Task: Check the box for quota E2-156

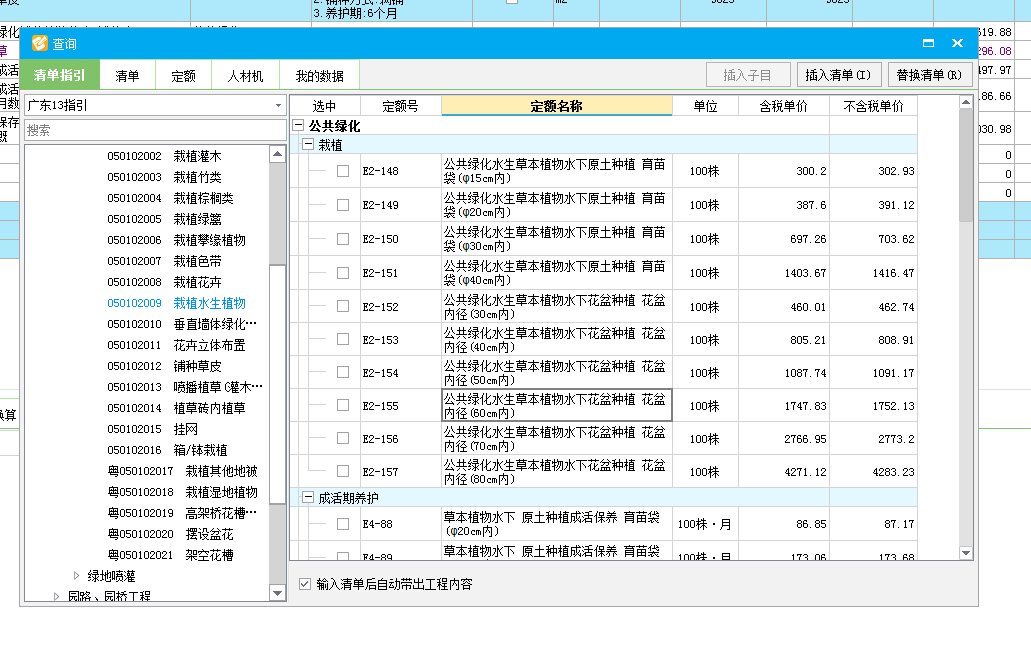Action: point(343,438)
